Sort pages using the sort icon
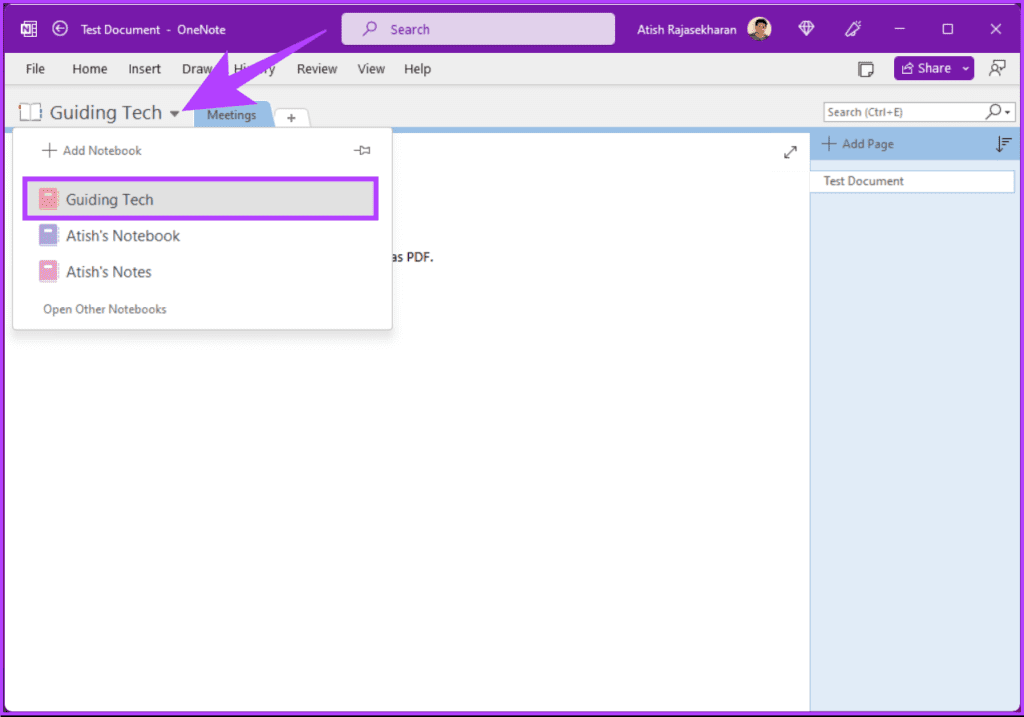 click(1004, 144)
